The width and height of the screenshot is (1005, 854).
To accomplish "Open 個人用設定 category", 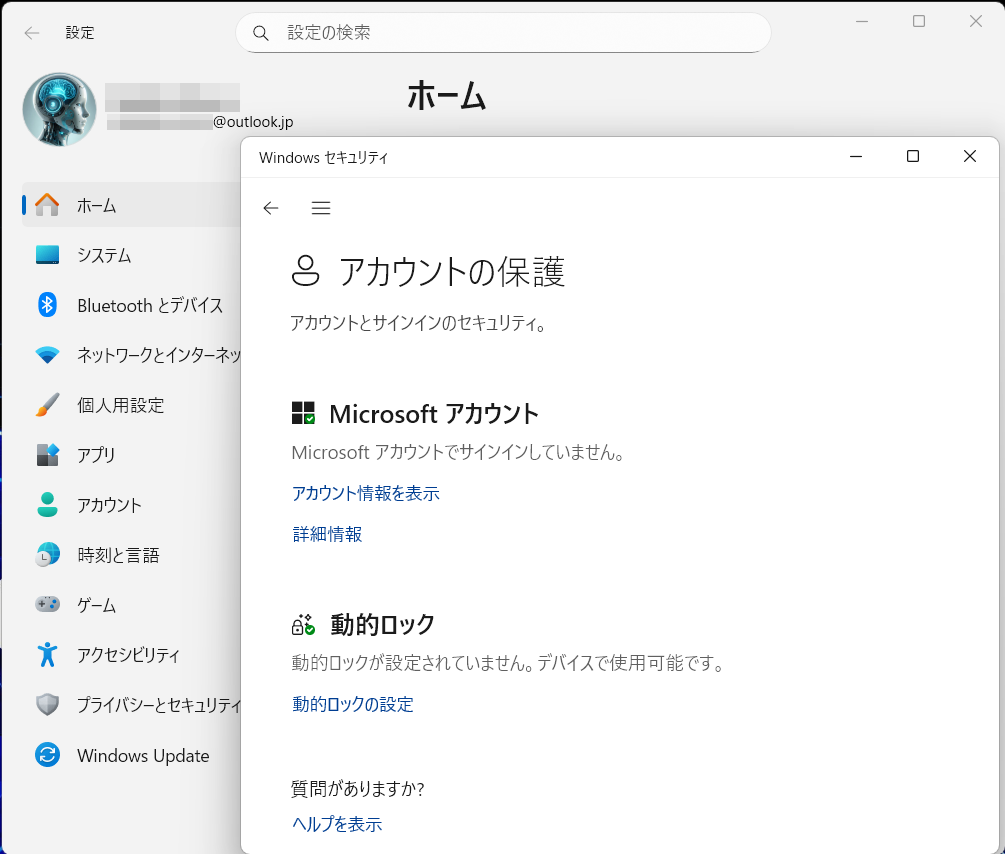I will coord(120,405).
